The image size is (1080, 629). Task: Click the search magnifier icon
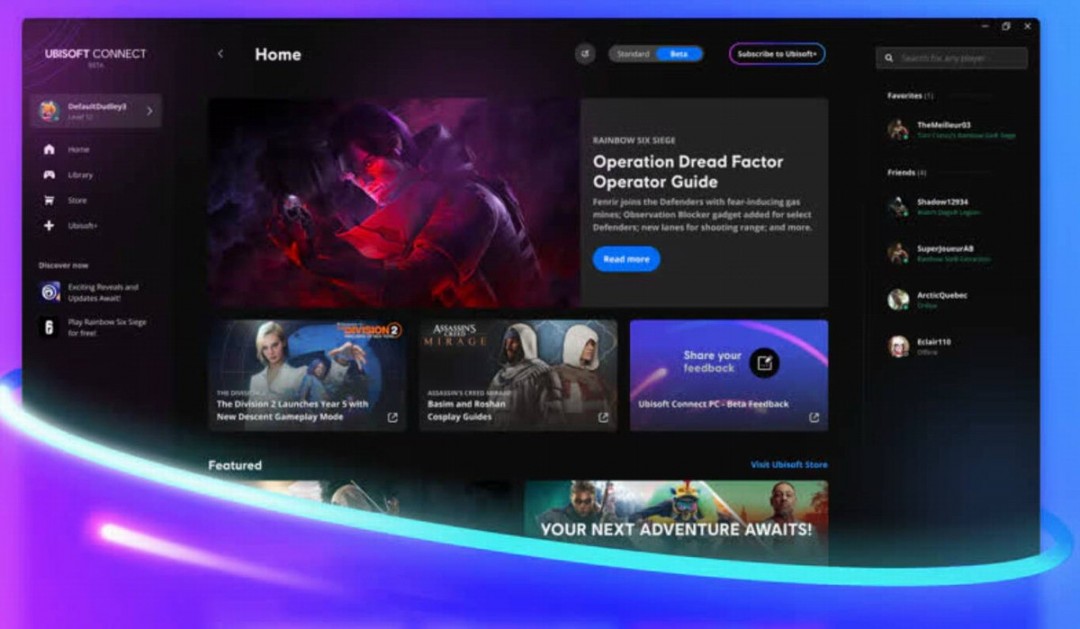coord(889,58)
